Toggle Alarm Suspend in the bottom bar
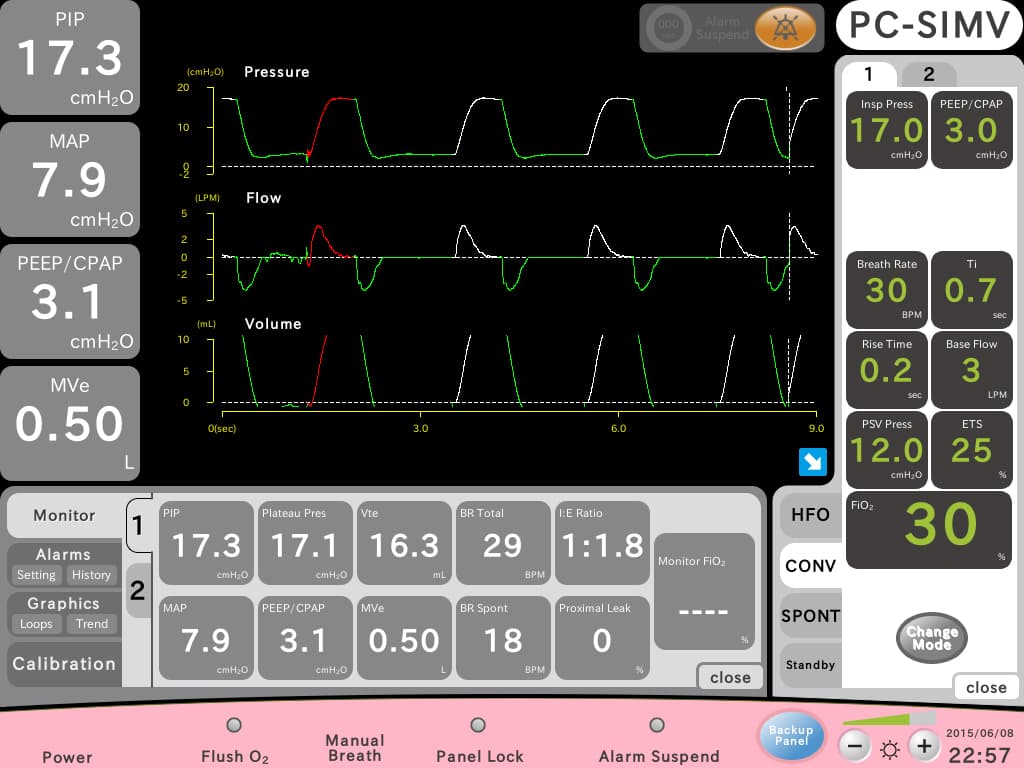Viewport: 1024px width, 768px height. (x=657, y=725)
